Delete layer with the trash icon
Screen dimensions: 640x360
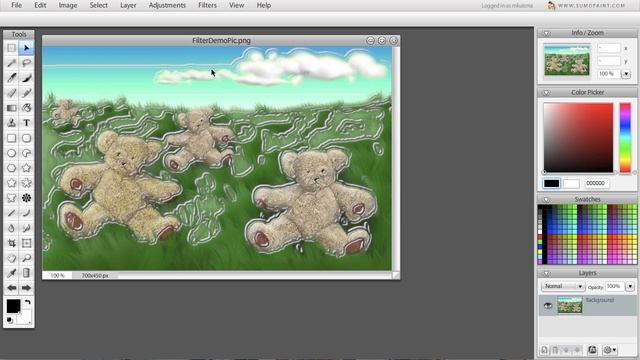[x=555, y=350]
